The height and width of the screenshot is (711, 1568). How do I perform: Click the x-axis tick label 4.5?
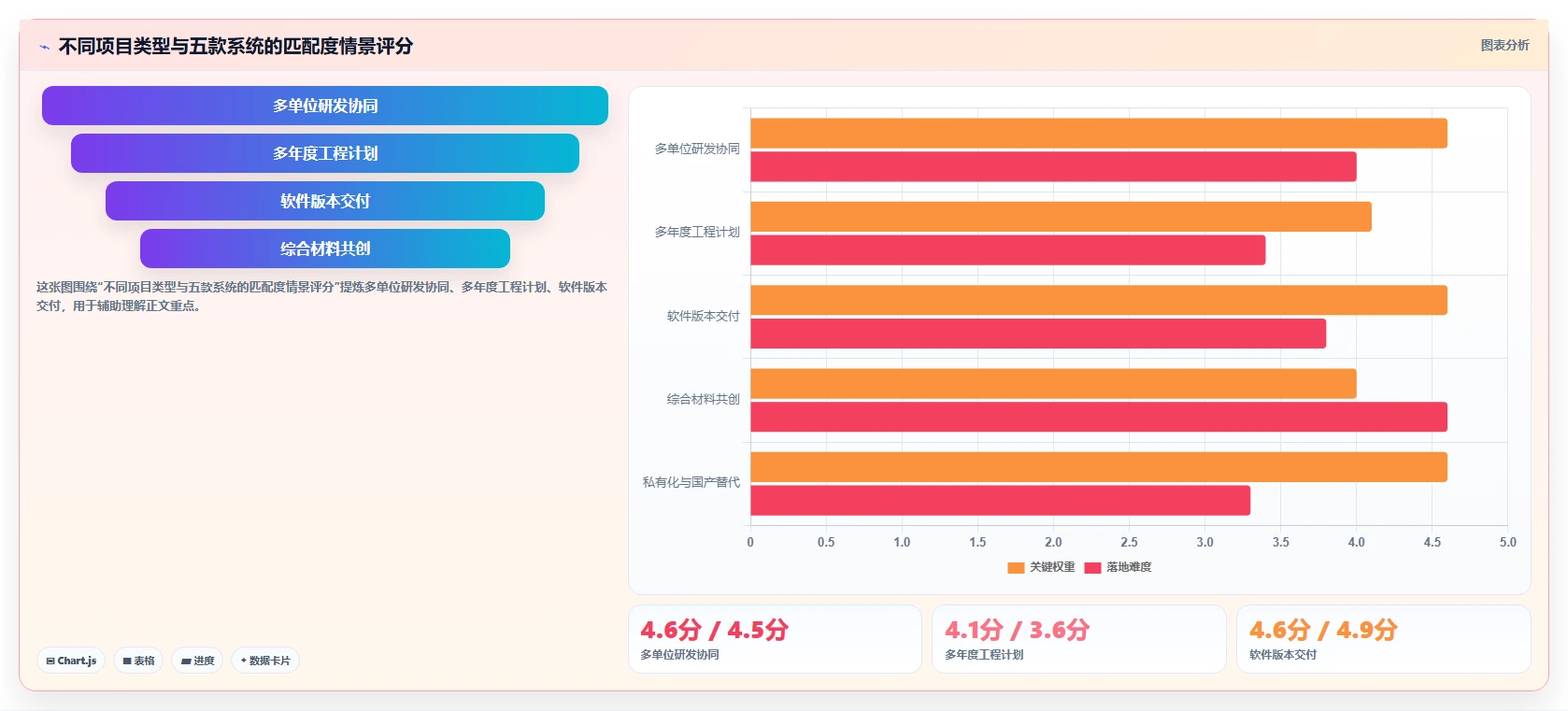coord(1432,542)
